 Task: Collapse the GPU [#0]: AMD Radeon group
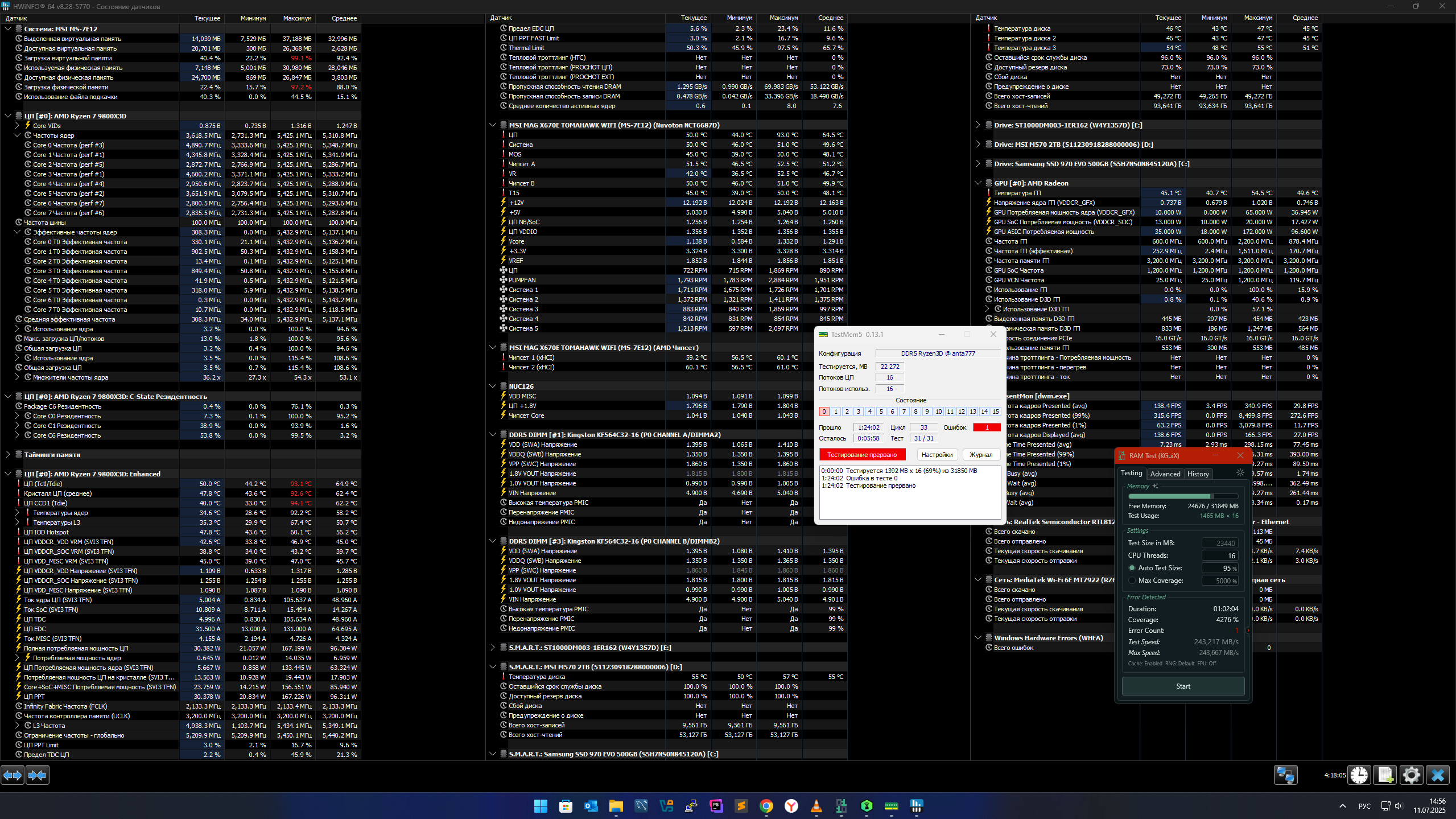[978, 183]
